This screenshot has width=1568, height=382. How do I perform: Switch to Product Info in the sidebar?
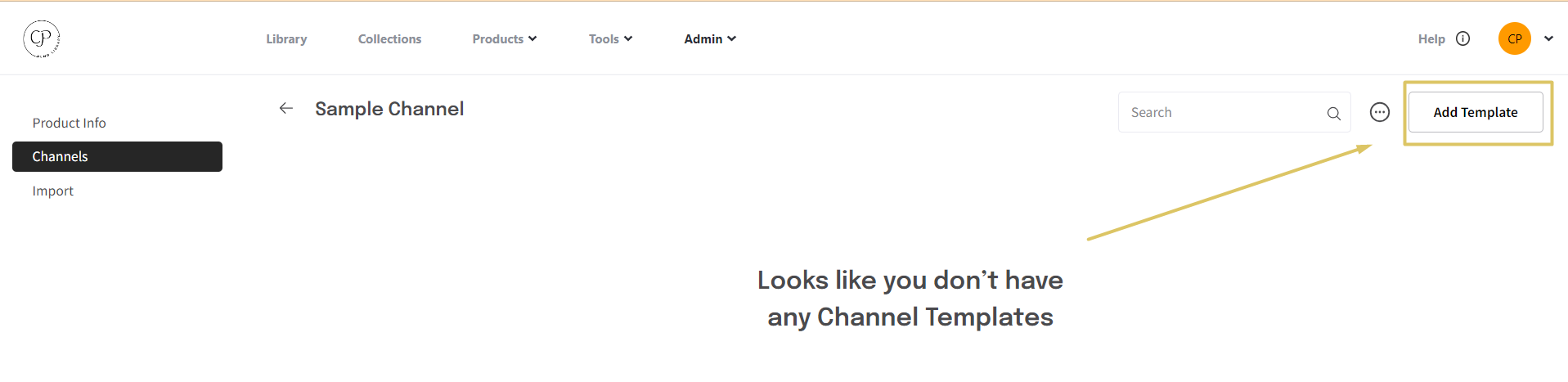(x=70, y=123)
